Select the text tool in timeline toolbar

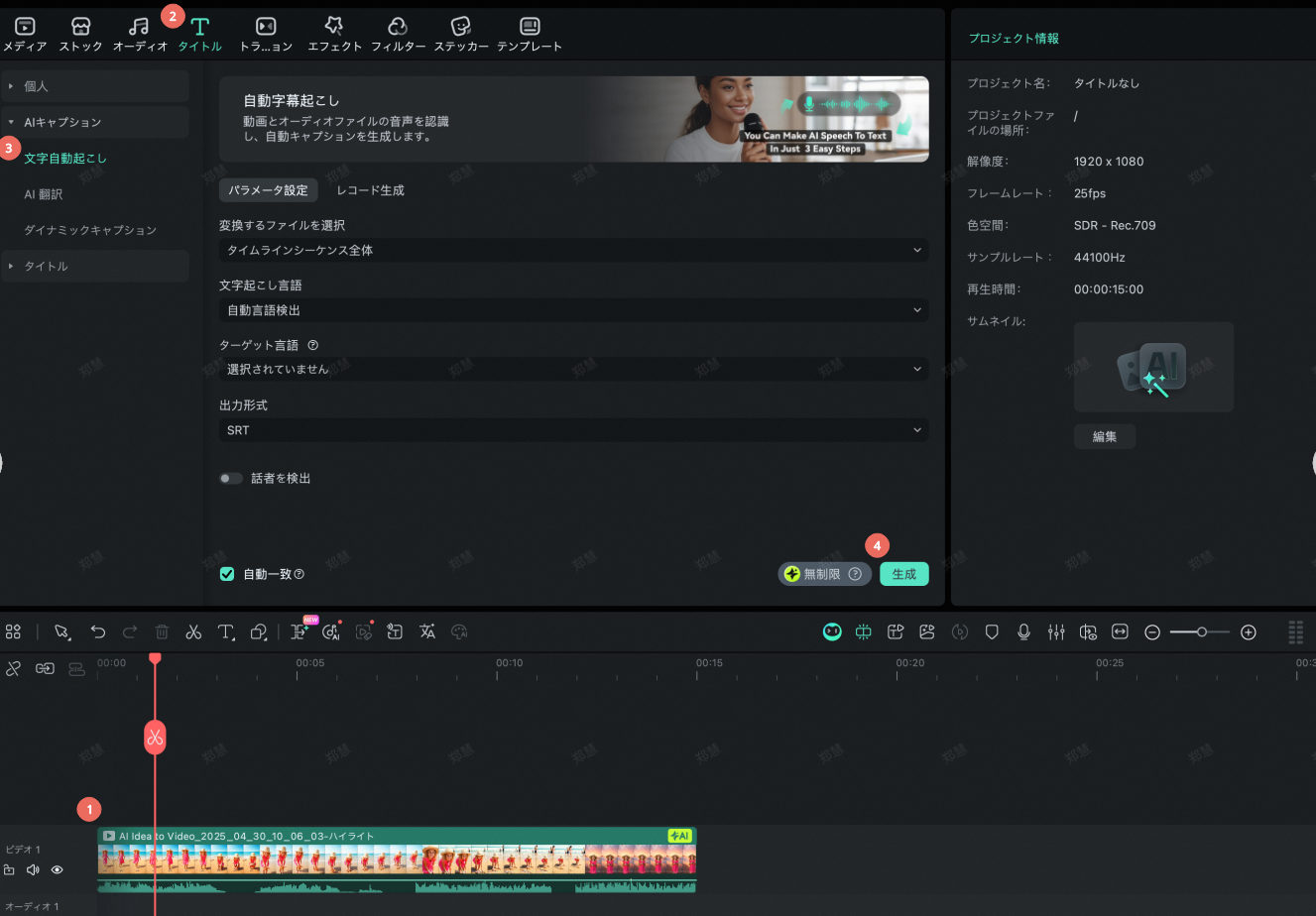[x=225, y=631]
